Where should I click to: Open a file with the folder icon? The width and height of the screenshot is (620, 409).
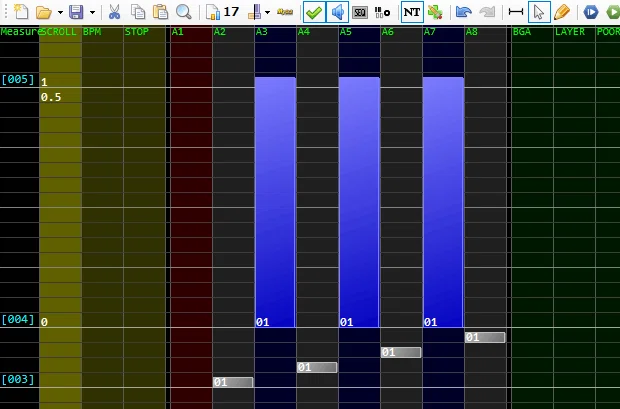pos(43,12)
